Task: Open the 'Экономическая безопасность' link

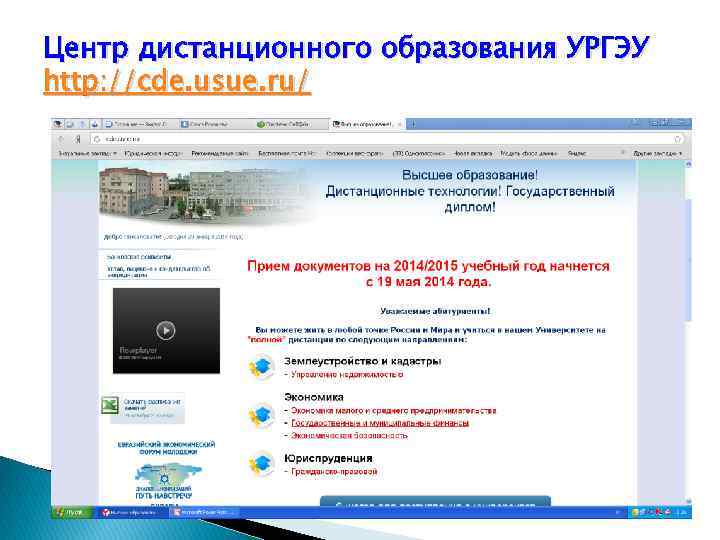Action: click(x=349, y=435)
